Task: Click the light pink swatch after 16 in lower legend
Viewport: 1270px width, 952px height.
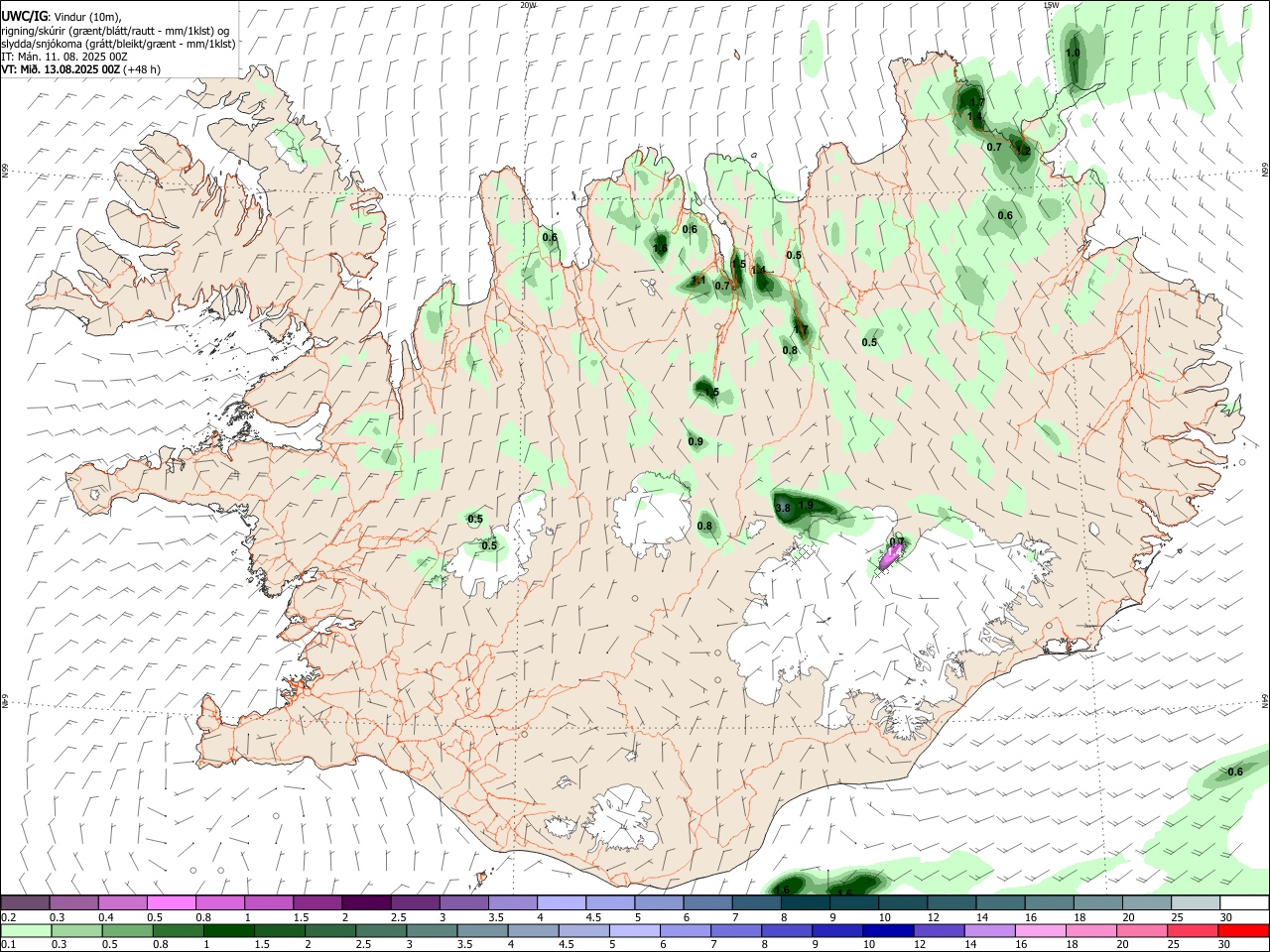Action: (1040, 930)
